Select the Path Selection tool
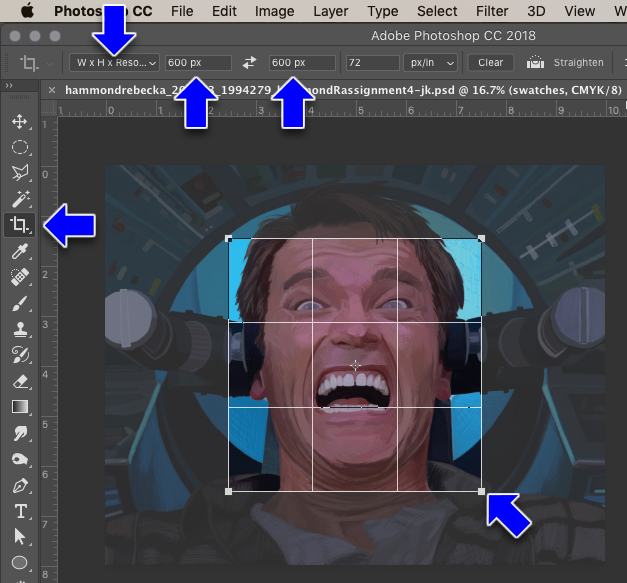 click(20, 537)
